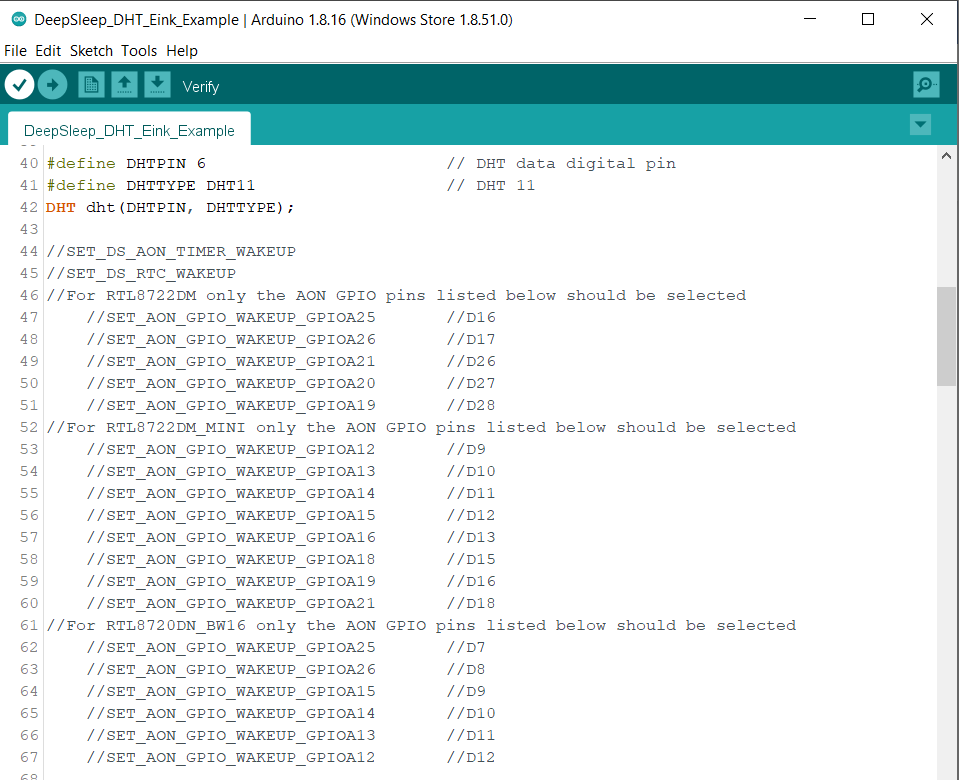
Task: Click GPIOA12 on line 53
Action: coord(340,450)
